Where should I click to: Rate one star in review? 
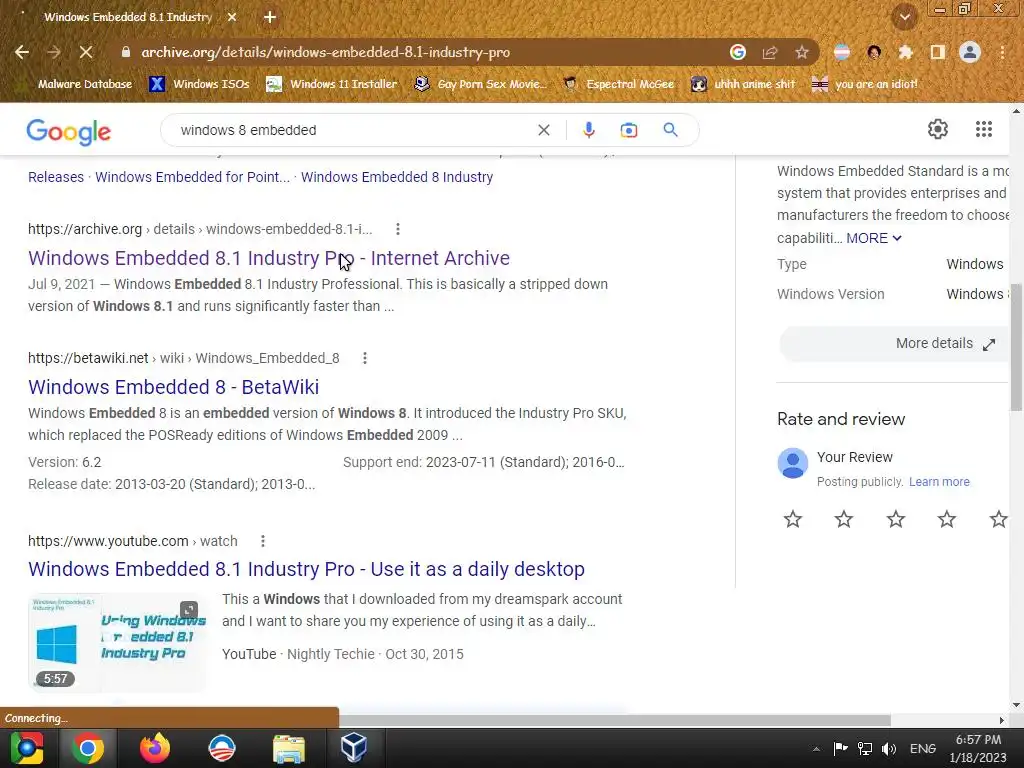[x=793, y=519]
